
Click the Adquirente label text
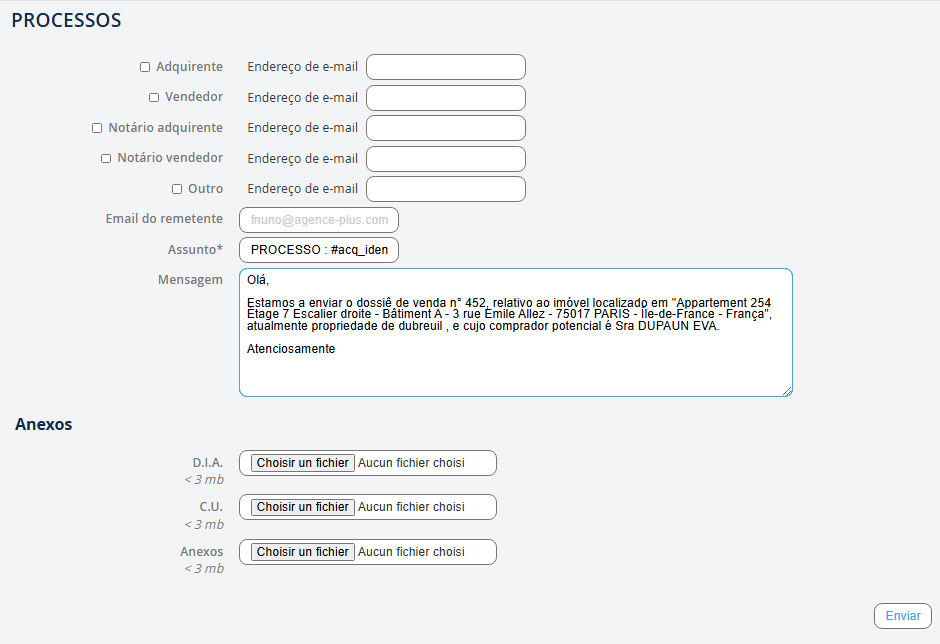coord(189,67)
